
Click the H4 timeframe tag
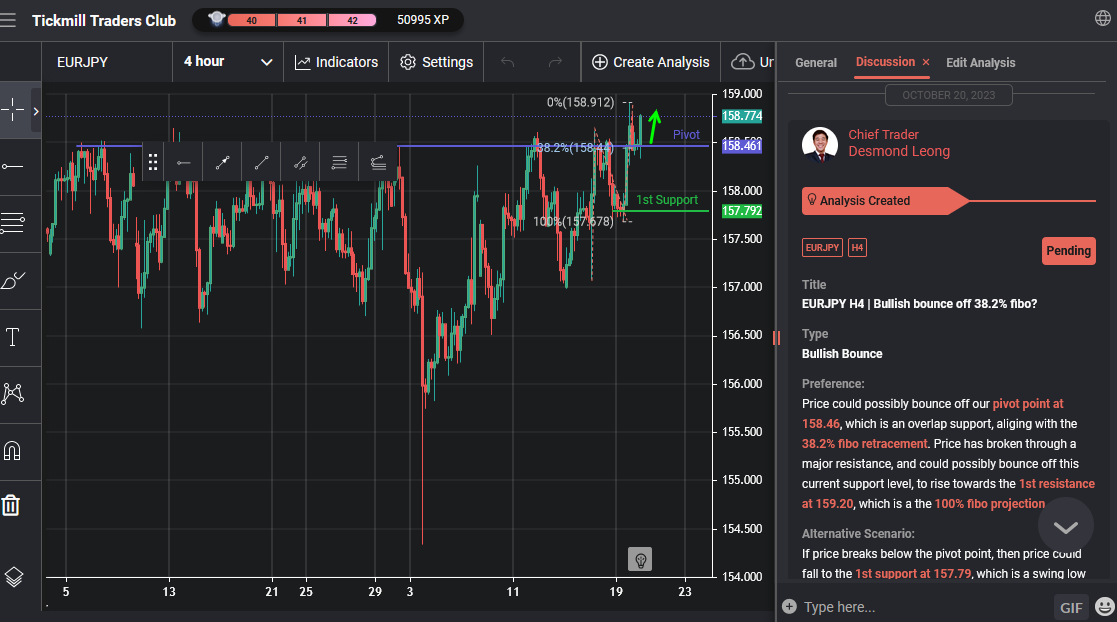(x=857, y=247)
